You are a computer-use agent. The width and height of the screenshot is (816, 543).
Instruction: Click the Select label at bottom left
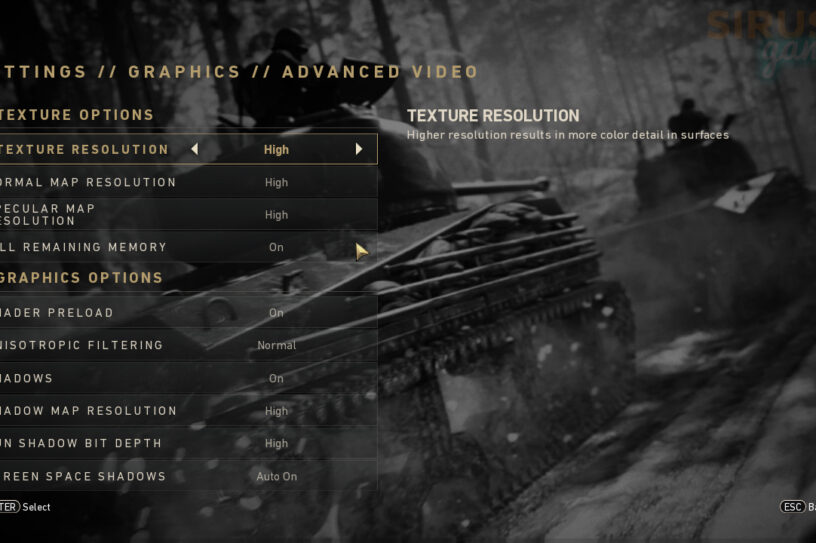36,507
